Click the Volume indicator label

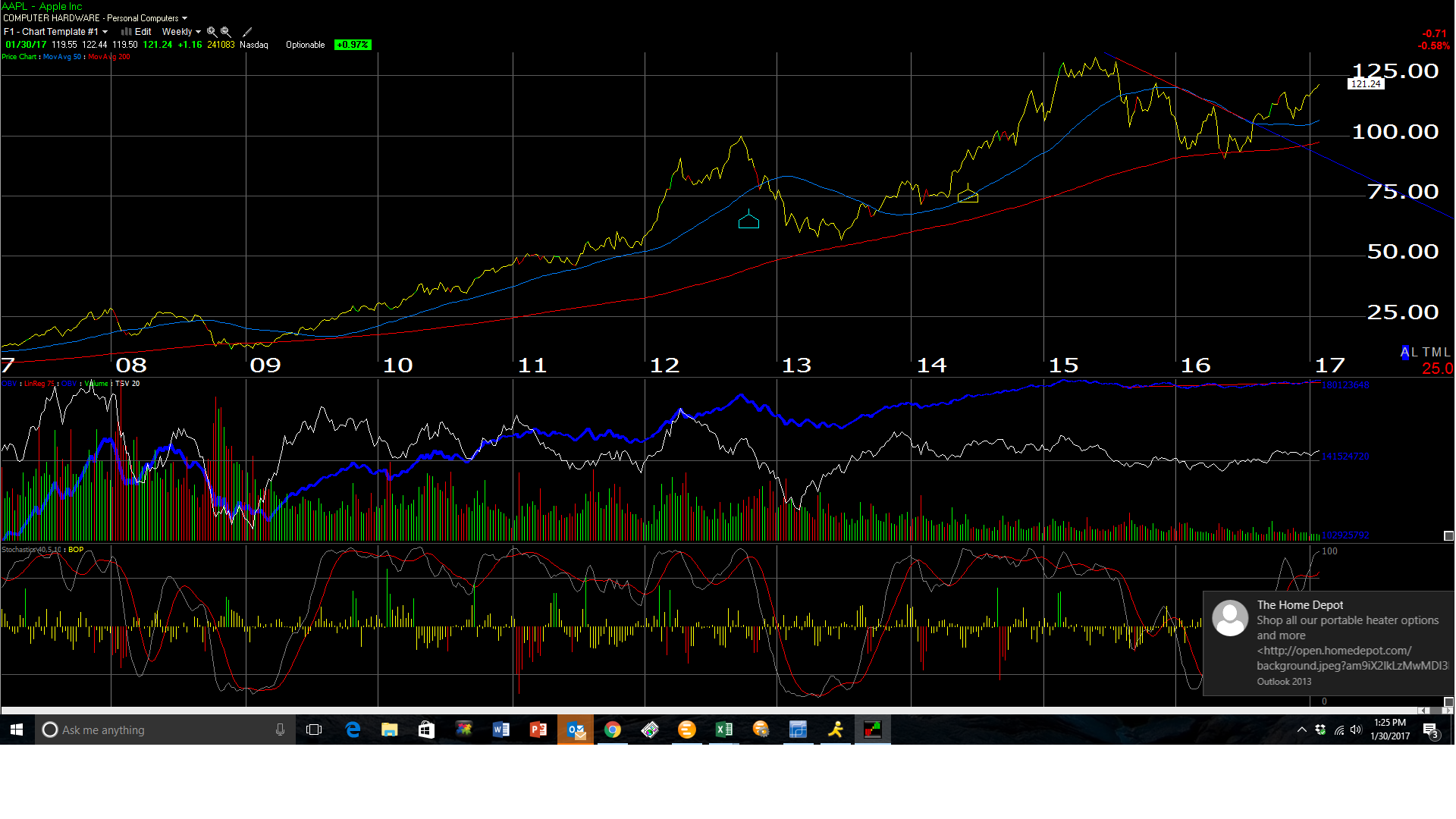pos(96,384)
